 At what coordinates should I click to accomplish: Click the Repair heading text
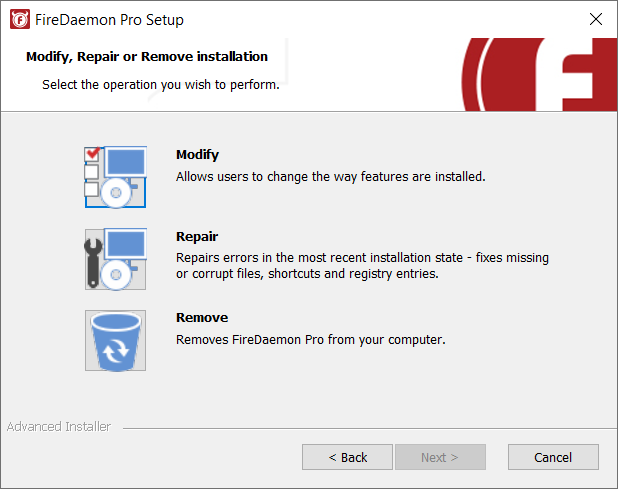197,236
